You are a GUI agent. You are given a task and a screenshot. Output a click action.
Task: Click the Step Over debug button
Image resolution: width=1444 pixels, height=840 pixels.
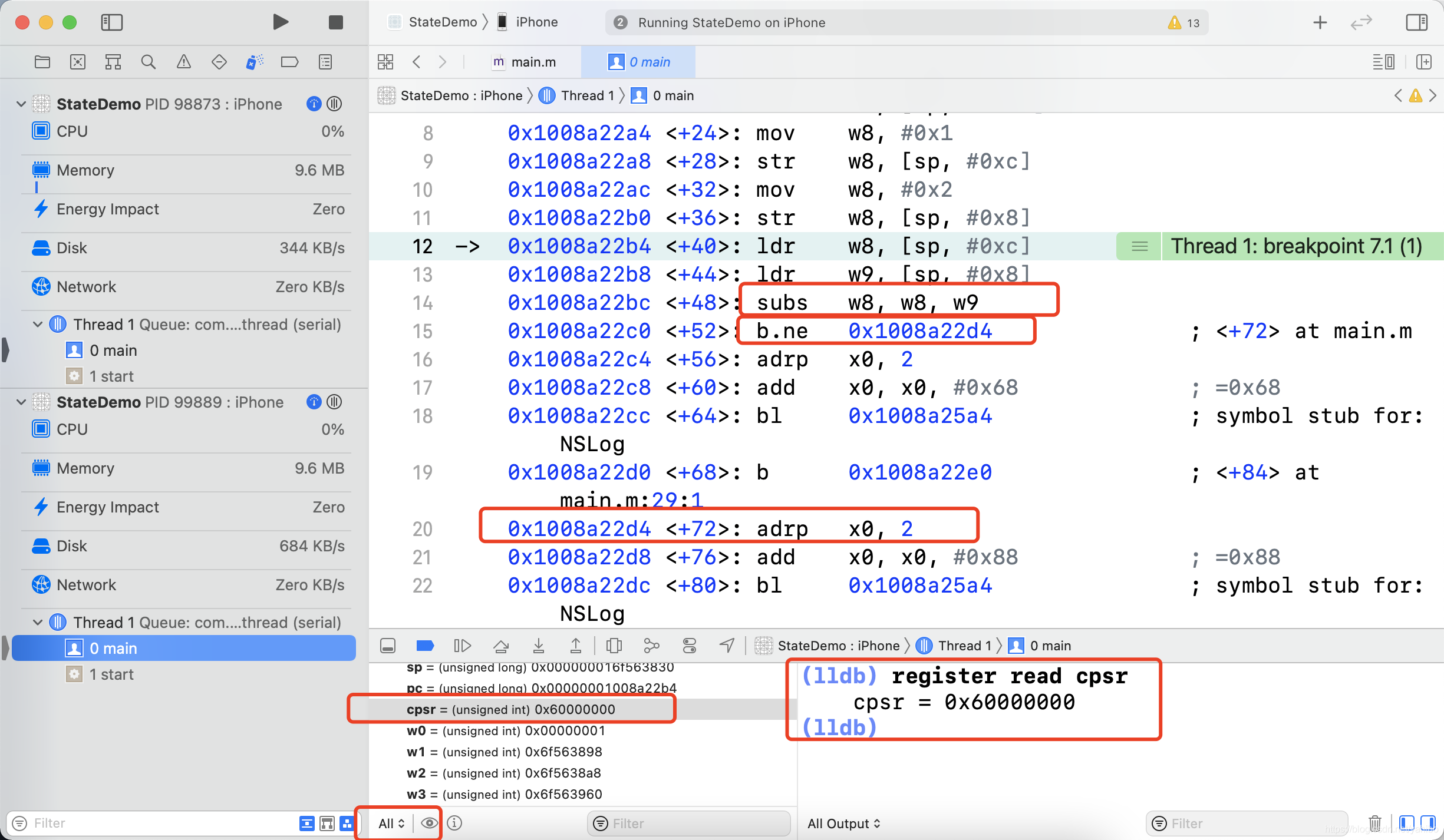[x=500, y=646]
